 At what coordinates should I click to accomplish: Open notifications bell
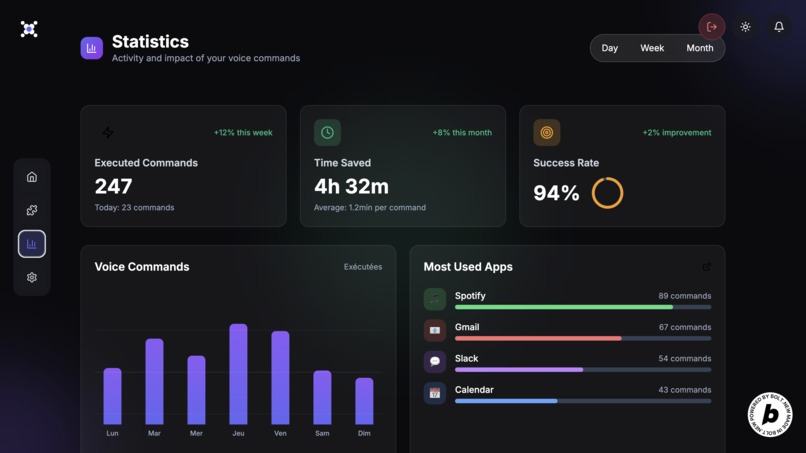pos(779,27)
